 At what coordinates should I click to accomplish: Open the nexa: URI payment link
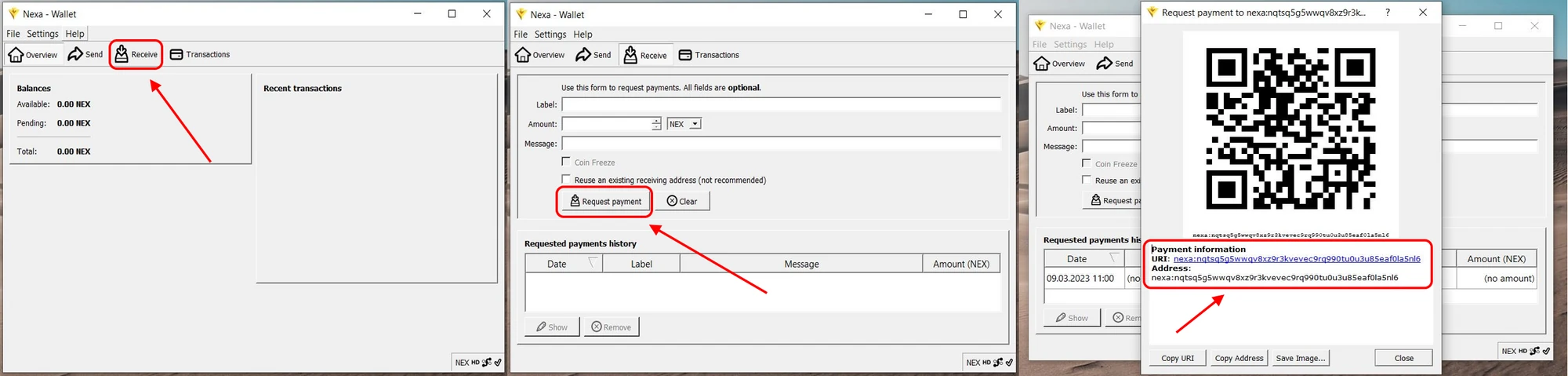click(x=1296, y=259)
